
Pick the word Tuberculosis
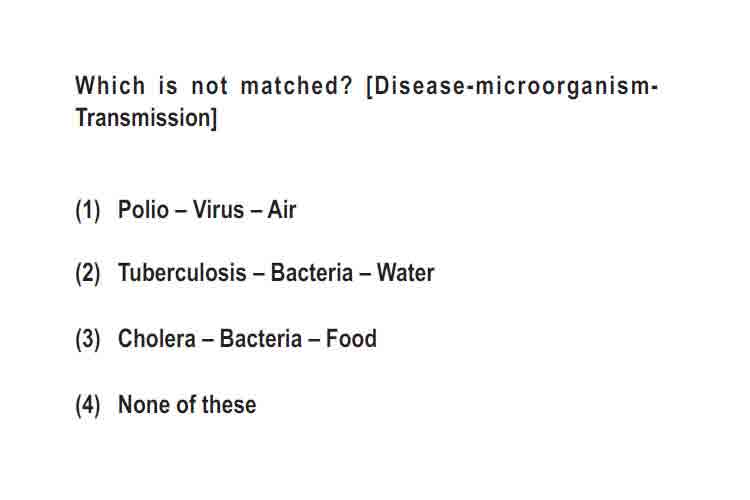click(182, 273)
